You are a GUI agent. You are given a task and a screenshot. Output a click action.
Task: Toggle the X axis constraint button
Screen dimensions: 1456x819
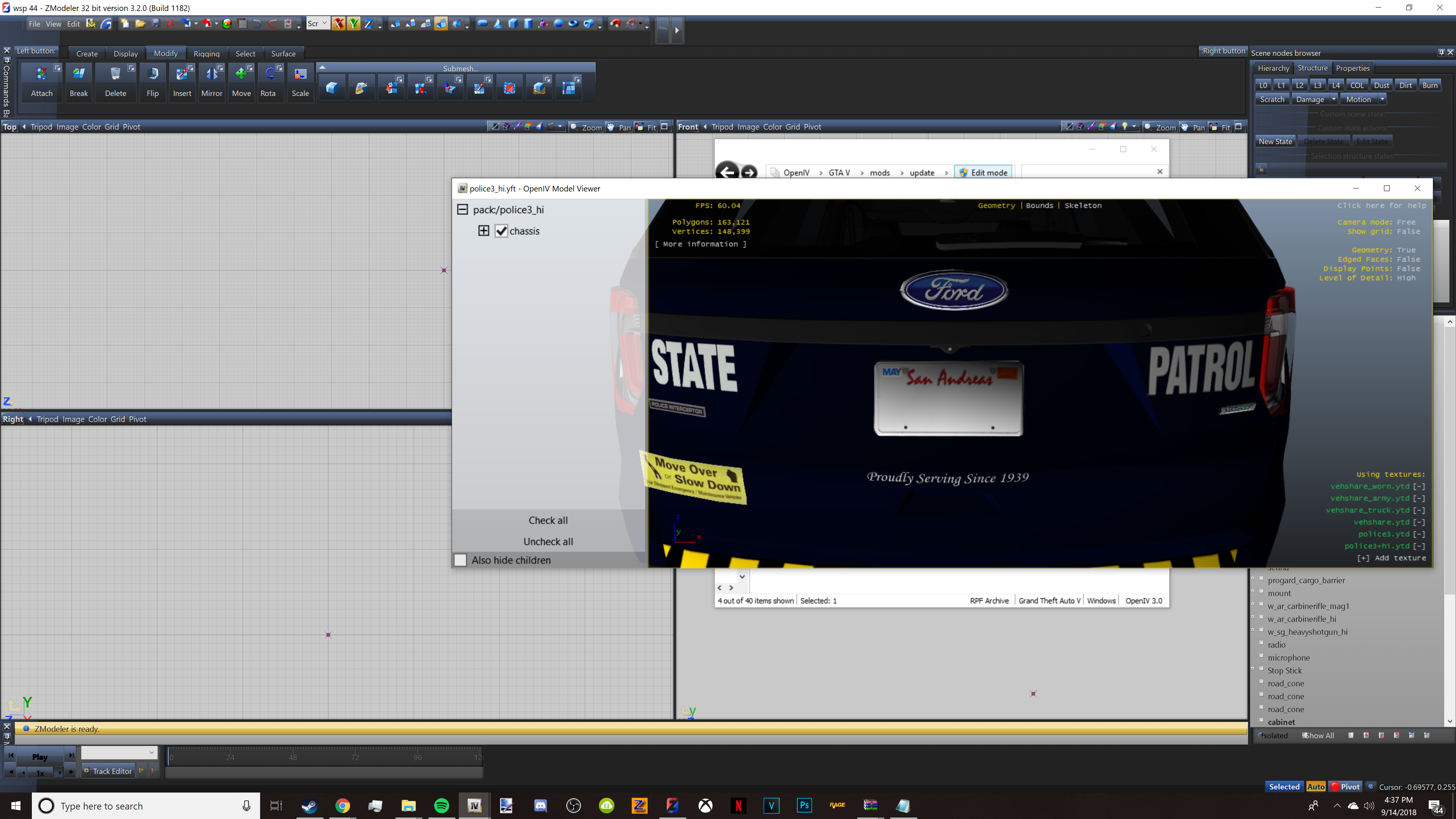(x=338, y=24)
